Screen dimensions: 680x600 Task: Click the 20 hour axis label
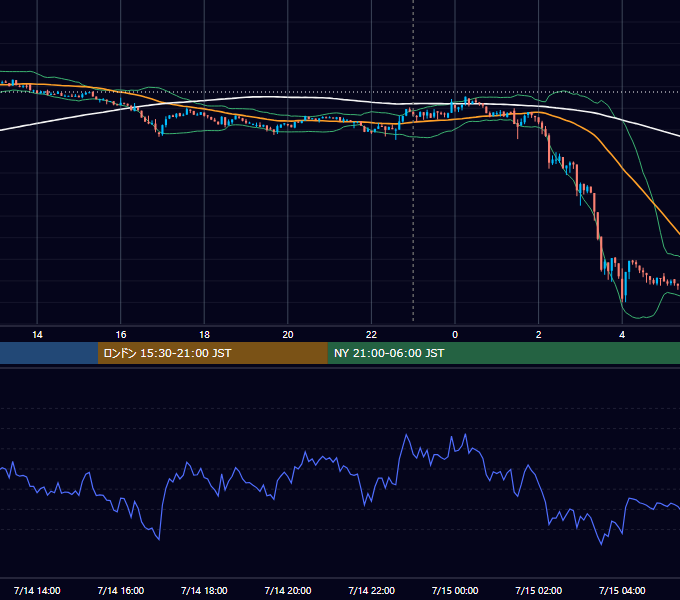[288, 335]
